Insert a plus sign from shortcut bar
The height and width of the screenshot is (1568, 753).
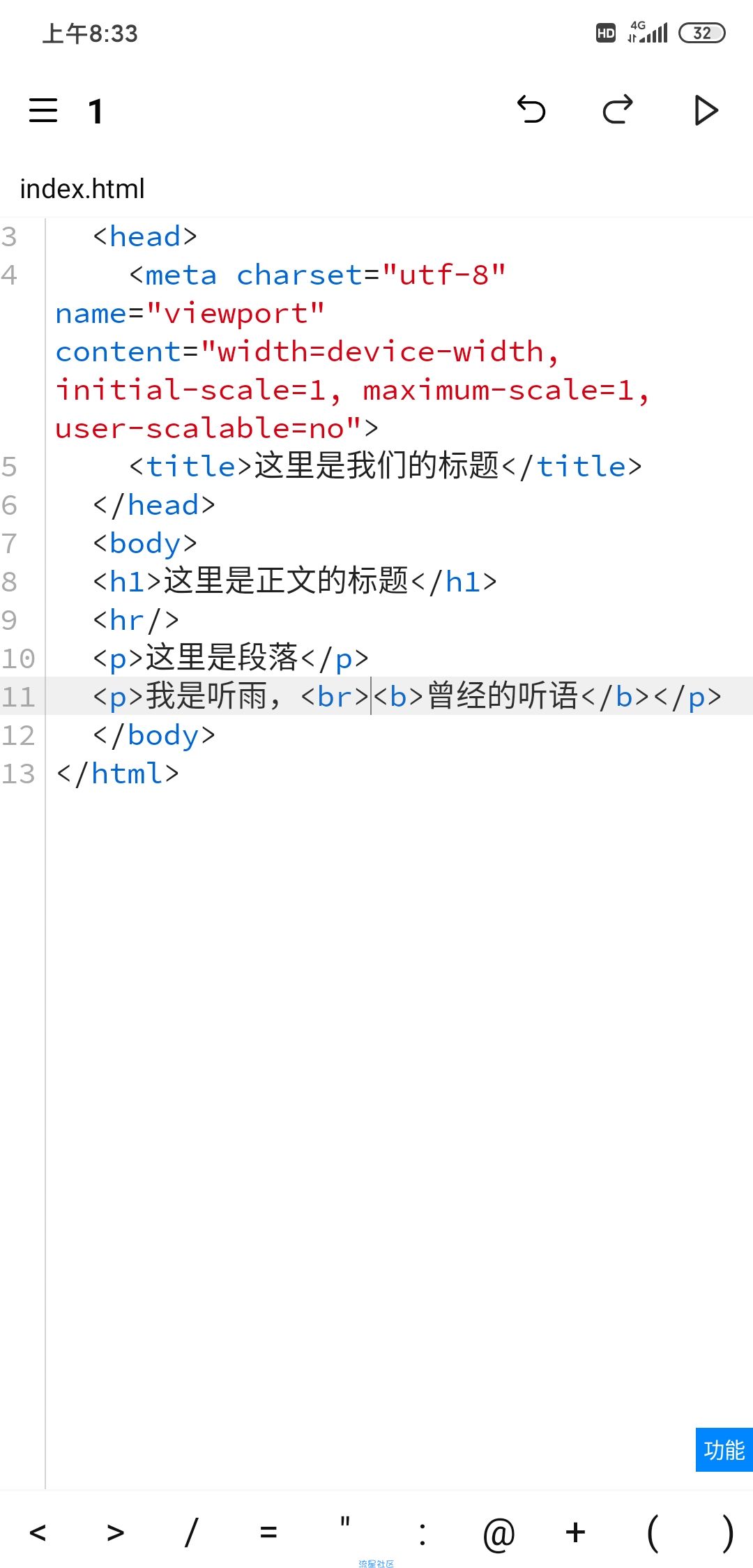tap(575, 1532)
